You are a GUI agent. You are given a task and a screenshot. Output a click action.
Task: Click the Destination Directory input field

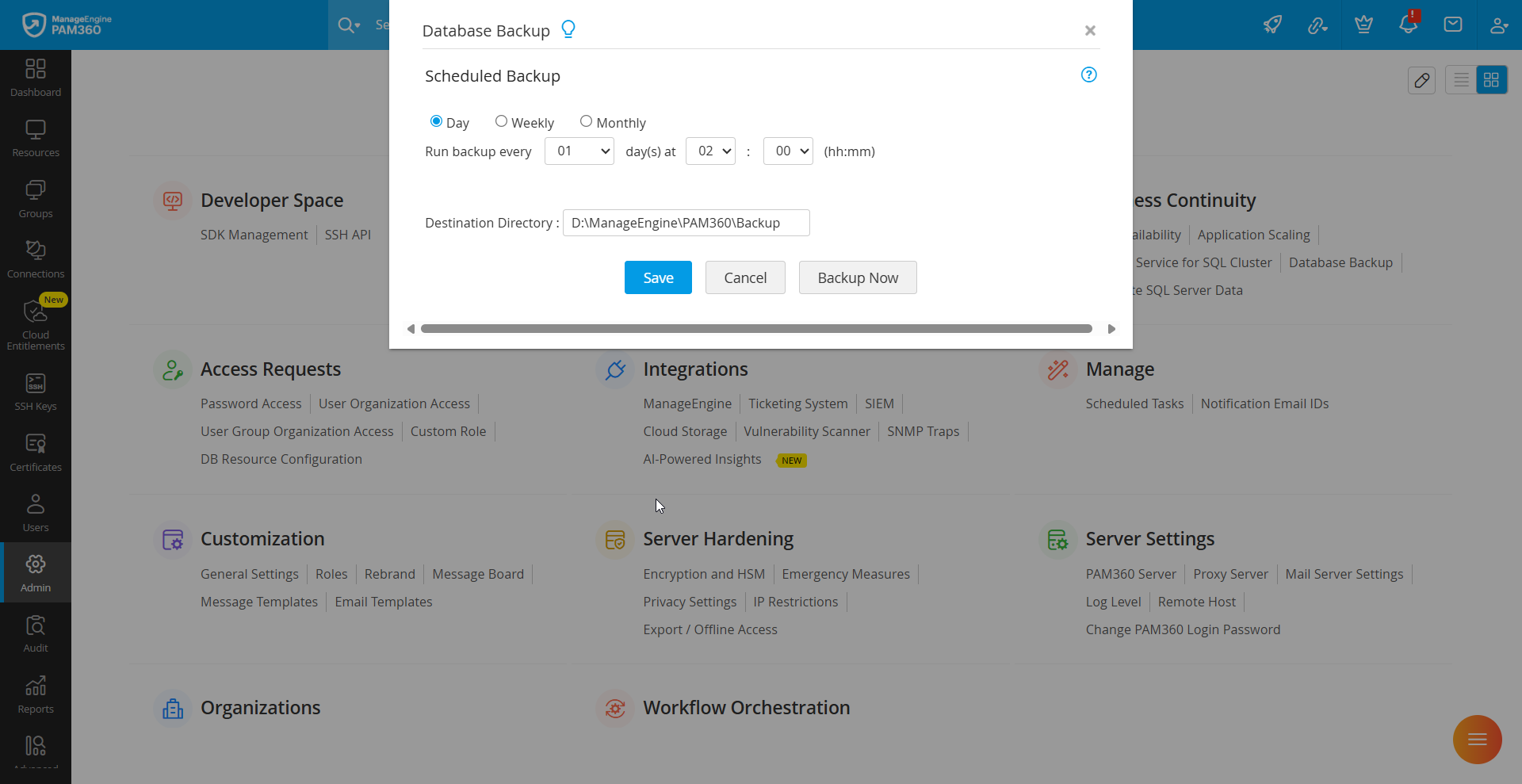686,223
